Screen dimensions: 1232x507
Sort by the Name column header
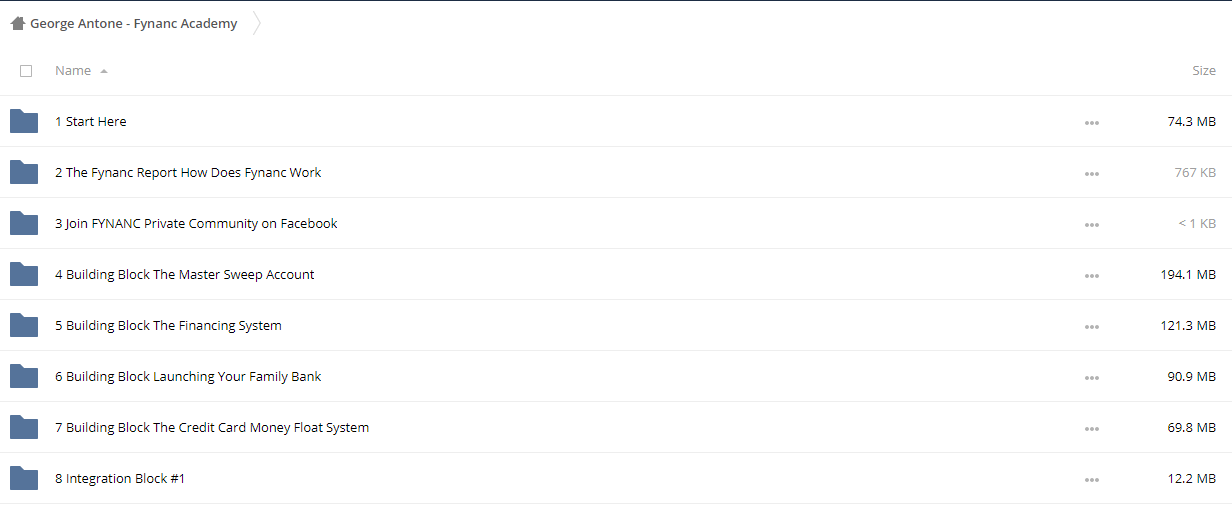(73, 71)
